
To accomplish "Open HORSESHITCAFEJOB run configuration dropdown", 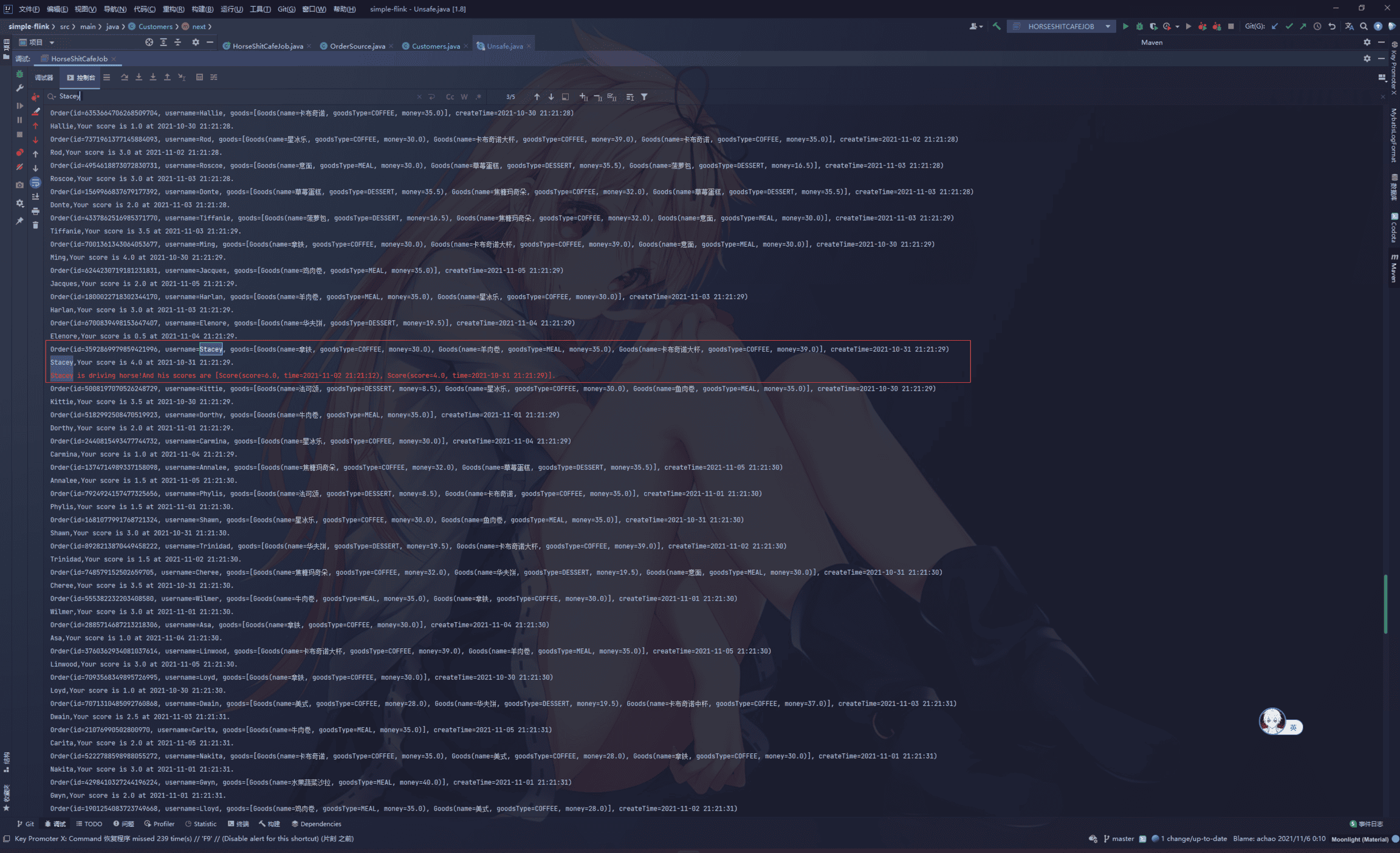I will (x=1108, y=26).
